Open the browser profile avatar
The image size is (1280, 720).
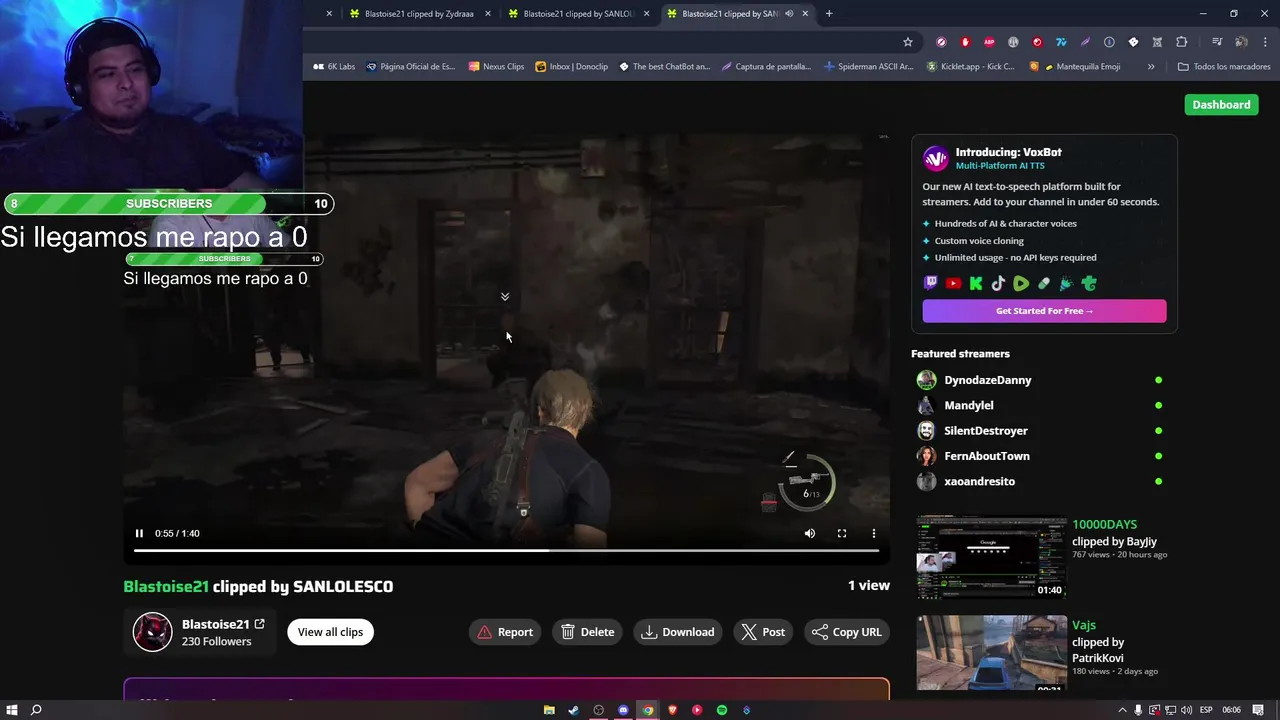click(1241, 42)
